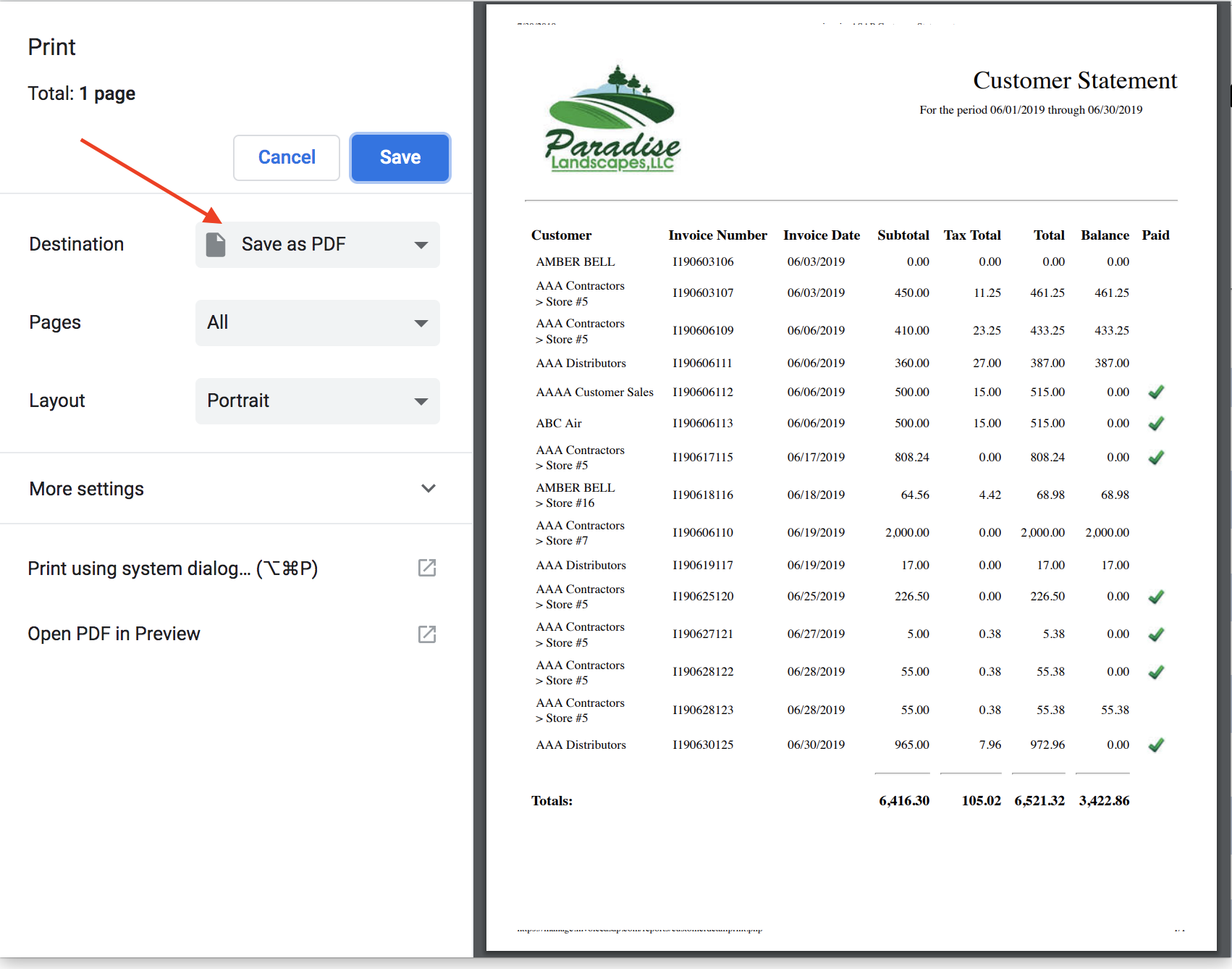Toggle the paid checkmark for AAAA Customer Sales

pos(1155,392)
